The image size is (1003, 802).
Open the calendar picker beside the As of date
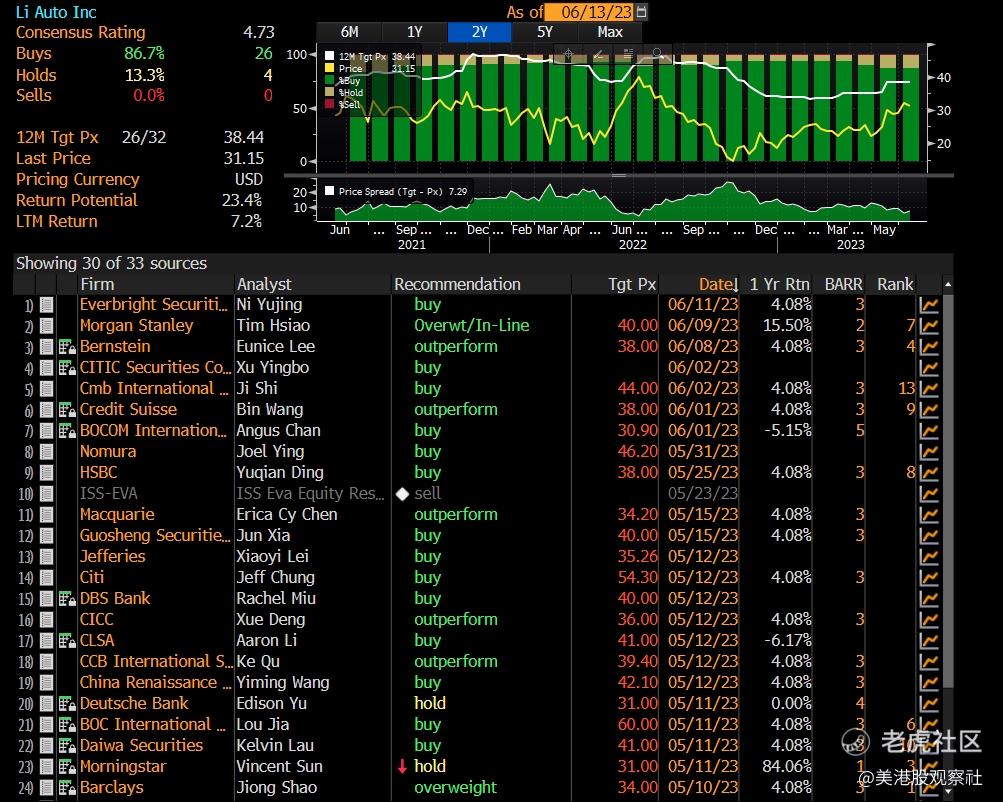coord(642,12)
